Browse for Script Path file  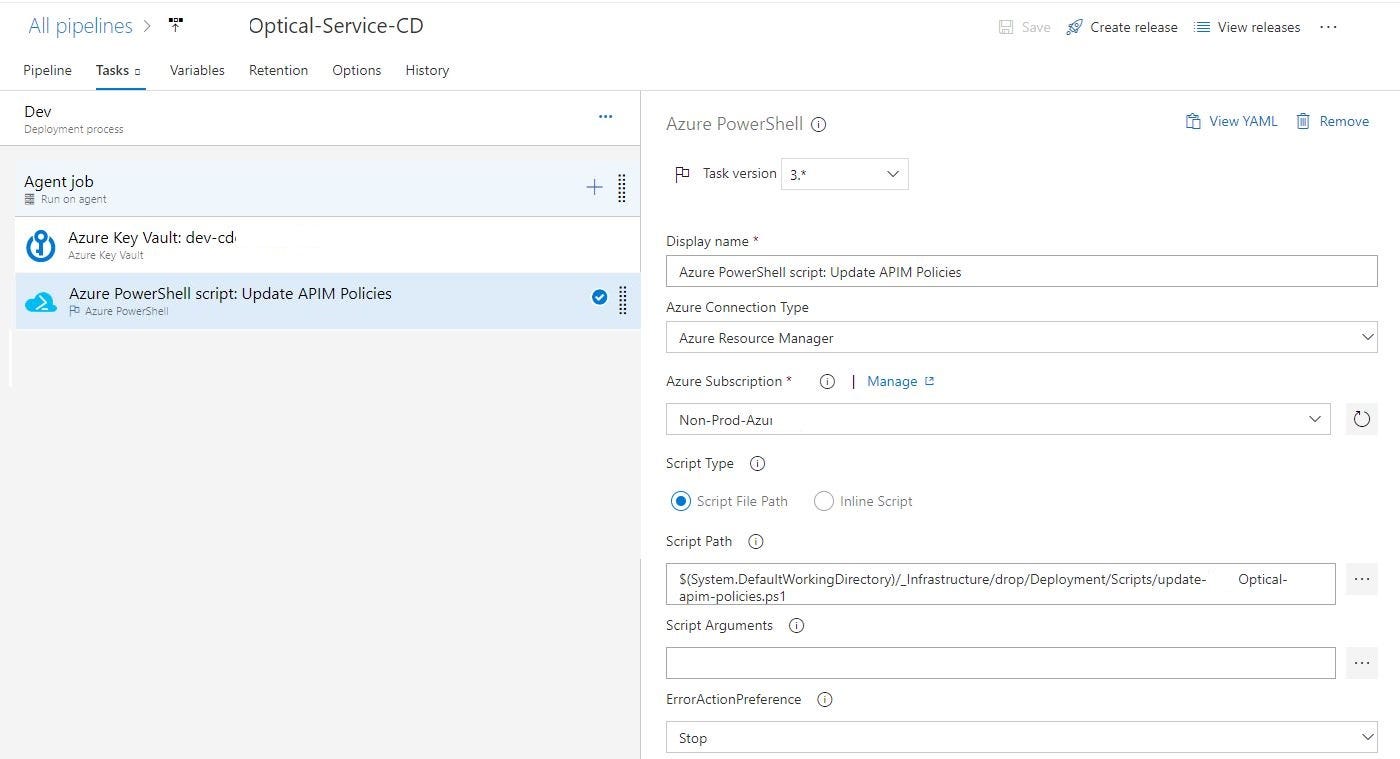click(x=1361, y=578)
